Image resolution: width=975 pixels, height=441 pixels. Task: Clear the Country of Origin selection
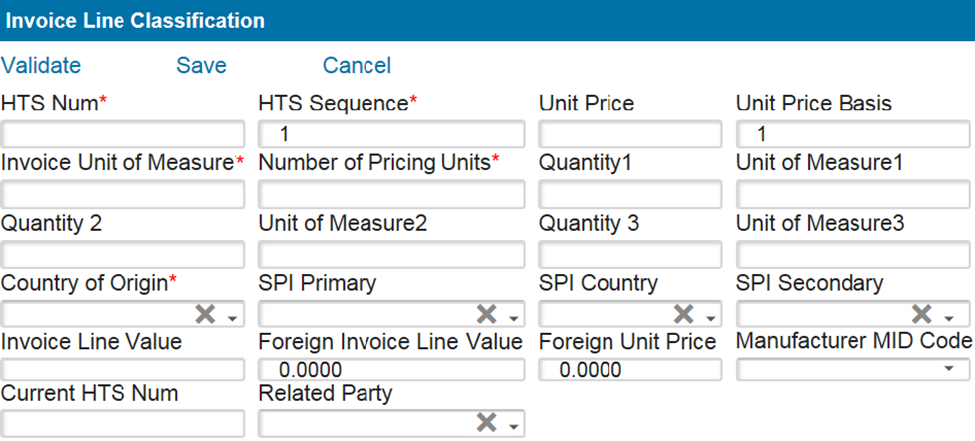[x=204, y=315]
